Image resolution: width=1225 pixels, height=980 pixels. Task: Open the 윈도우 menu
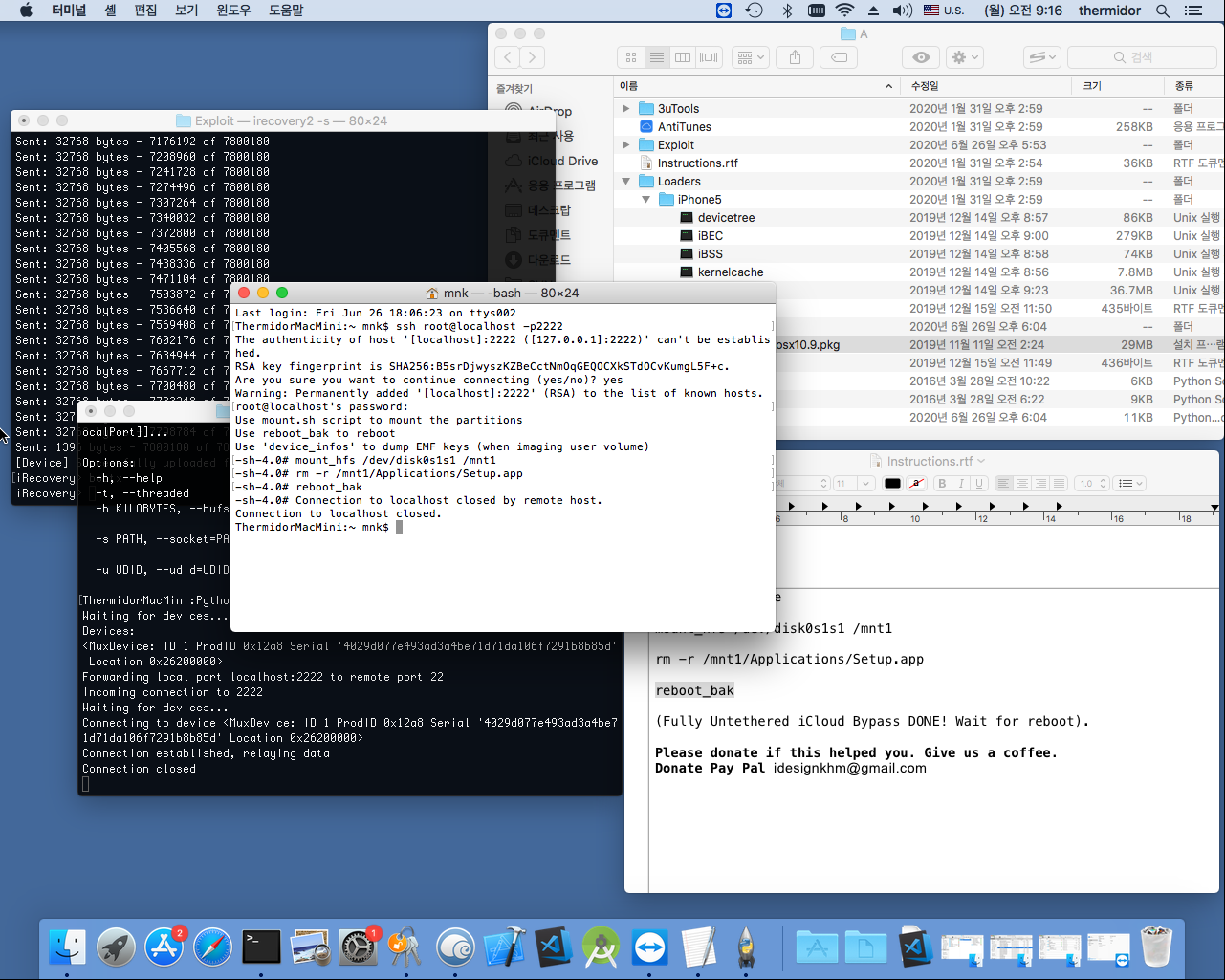tap(233, 11)
